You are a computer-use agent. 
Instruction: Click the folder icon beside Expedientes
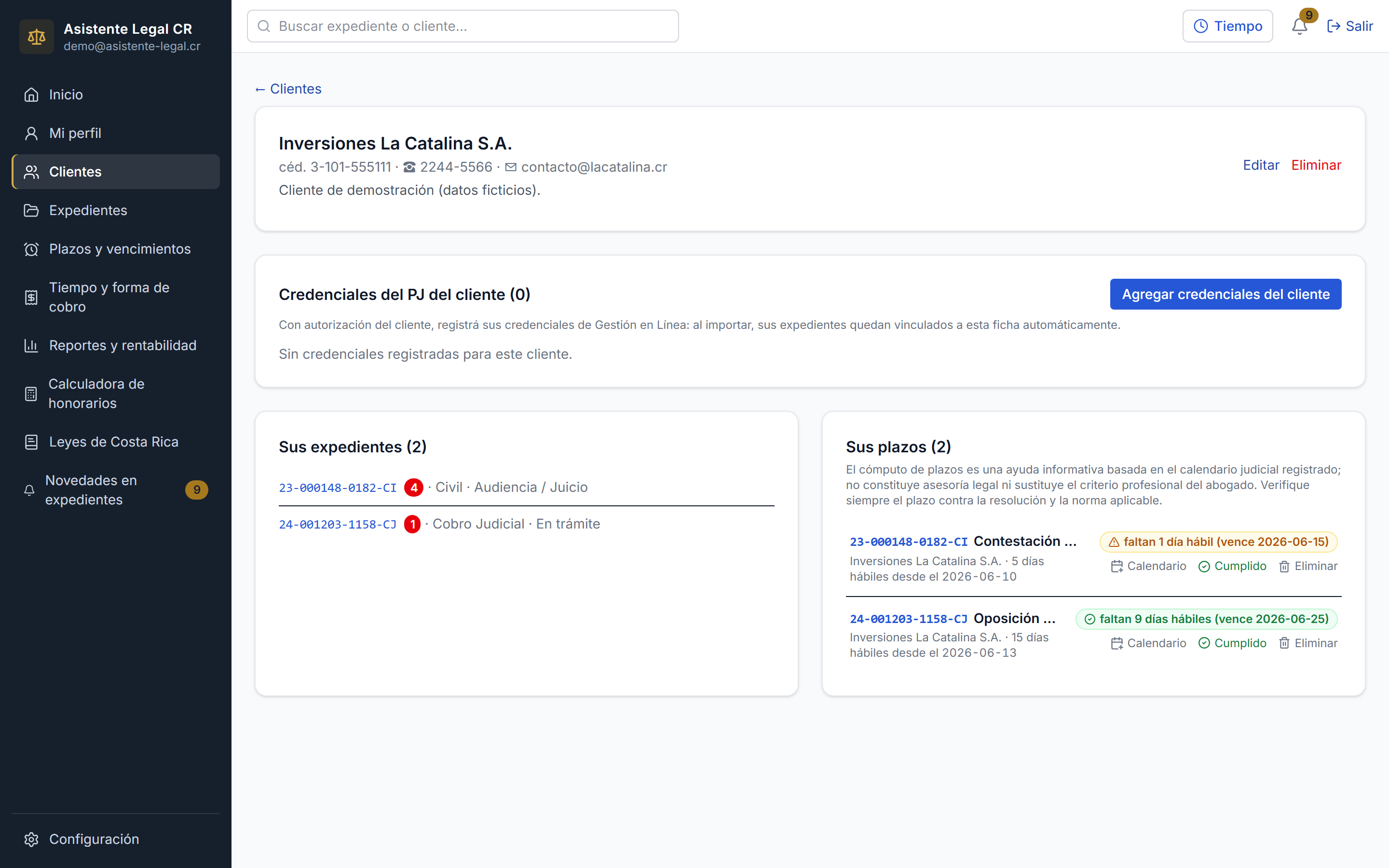pyautogui.click(x=31, y=210)
